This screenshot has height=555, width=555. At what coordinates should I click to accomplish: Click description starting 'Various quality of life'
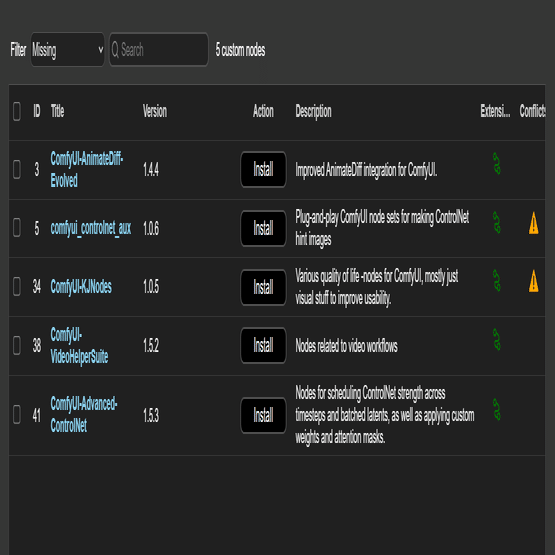click(x=377, y=287)
